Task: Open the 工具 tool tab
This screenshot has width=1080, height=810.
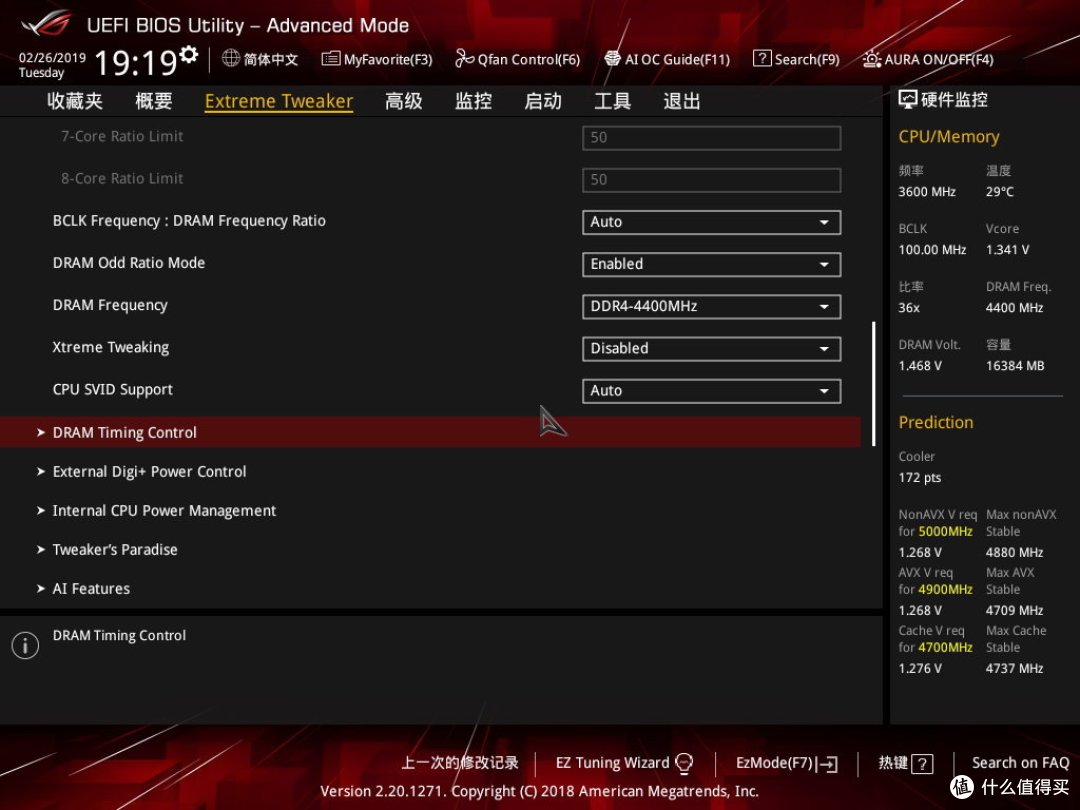Action: click(x=612, y=101)
